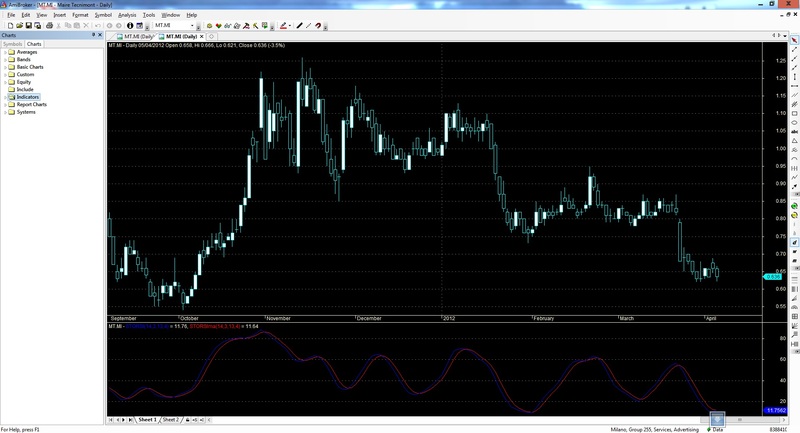The height and width of the screenshot is (433, 800).
Task: Select the vertical line drawing tool
Action: click(x=794, y=77)
